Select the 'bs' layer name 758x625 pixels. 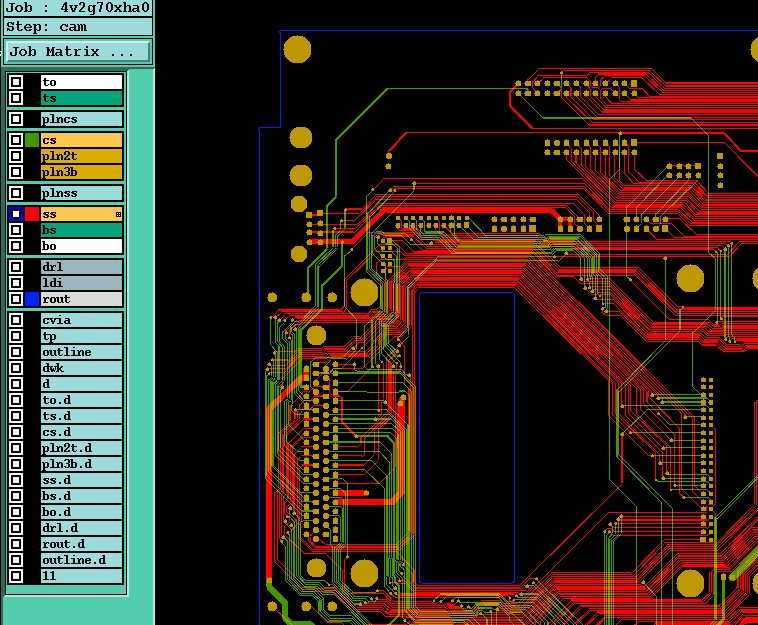(x=81, y=230)
